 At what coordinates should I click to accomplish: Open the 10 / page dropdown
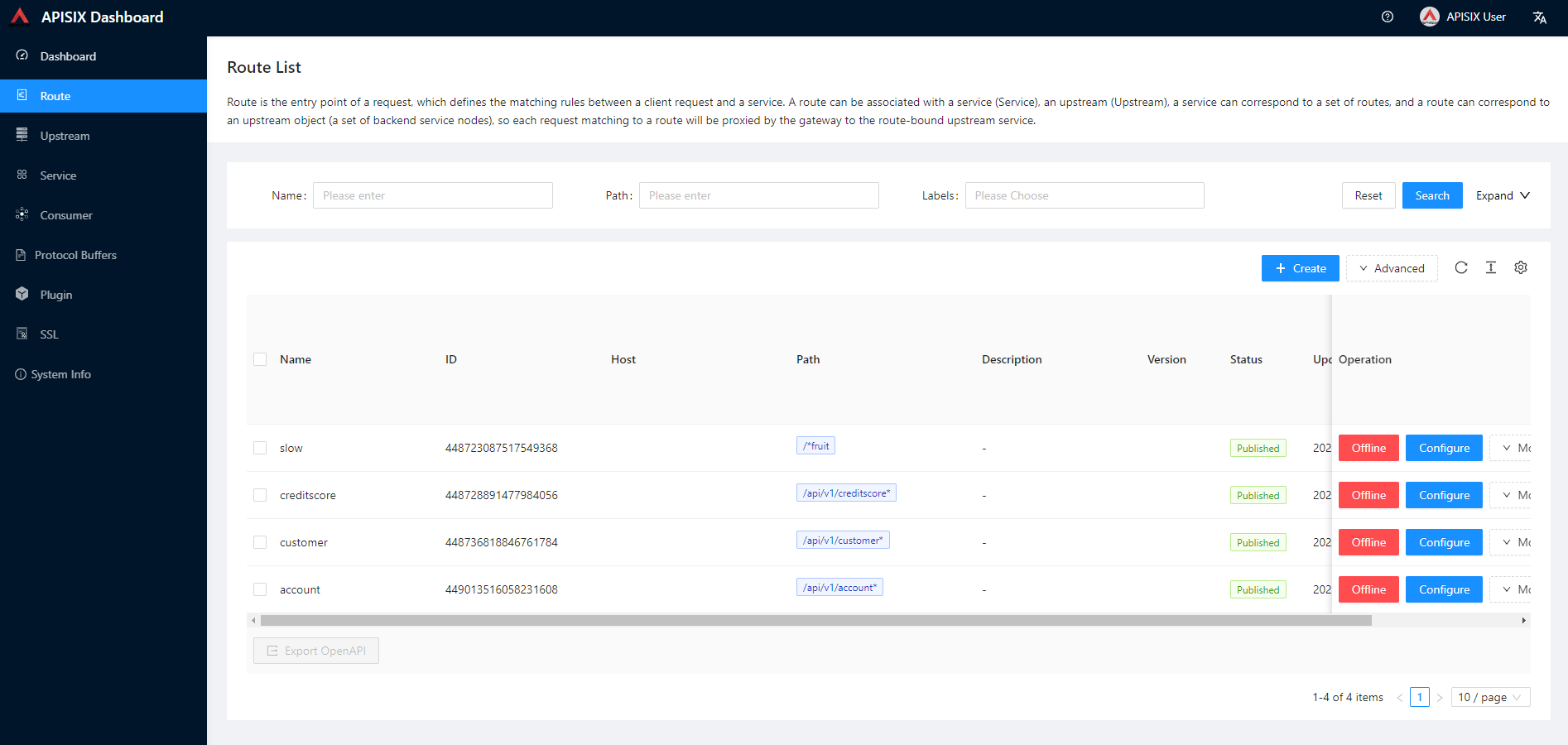[1489, 697]
